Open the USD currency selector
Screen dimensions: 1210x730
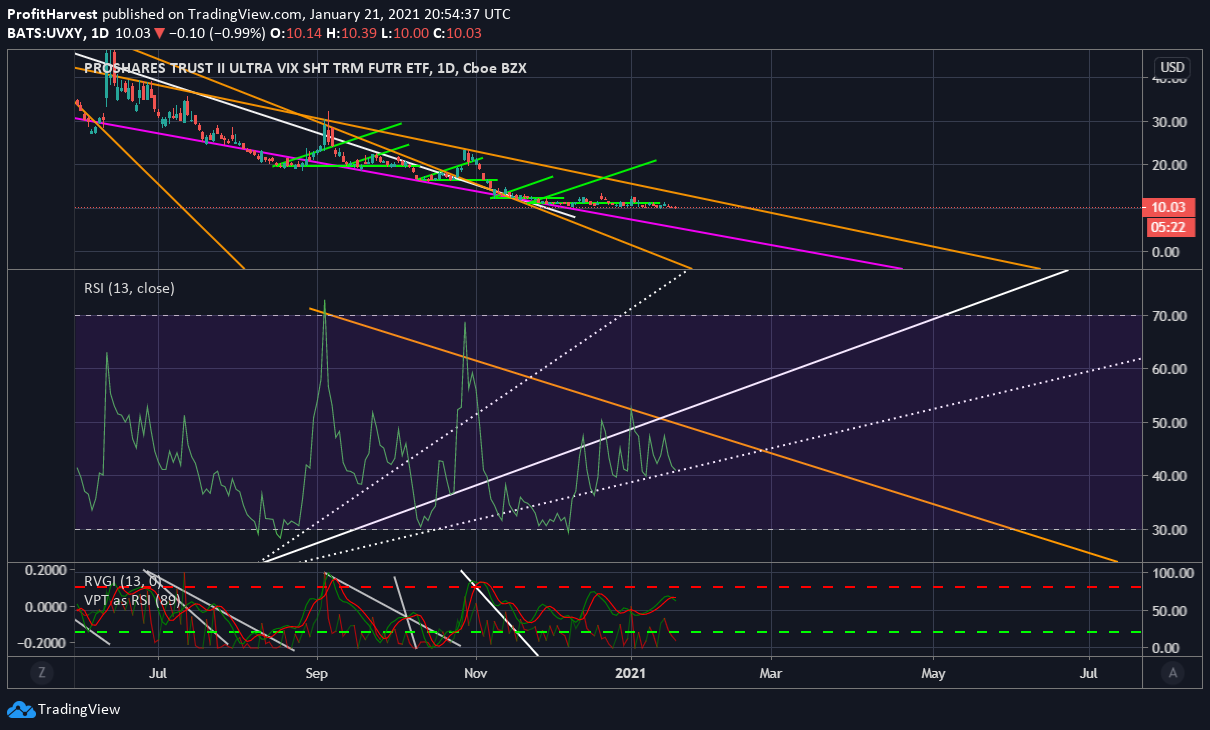1172,67
